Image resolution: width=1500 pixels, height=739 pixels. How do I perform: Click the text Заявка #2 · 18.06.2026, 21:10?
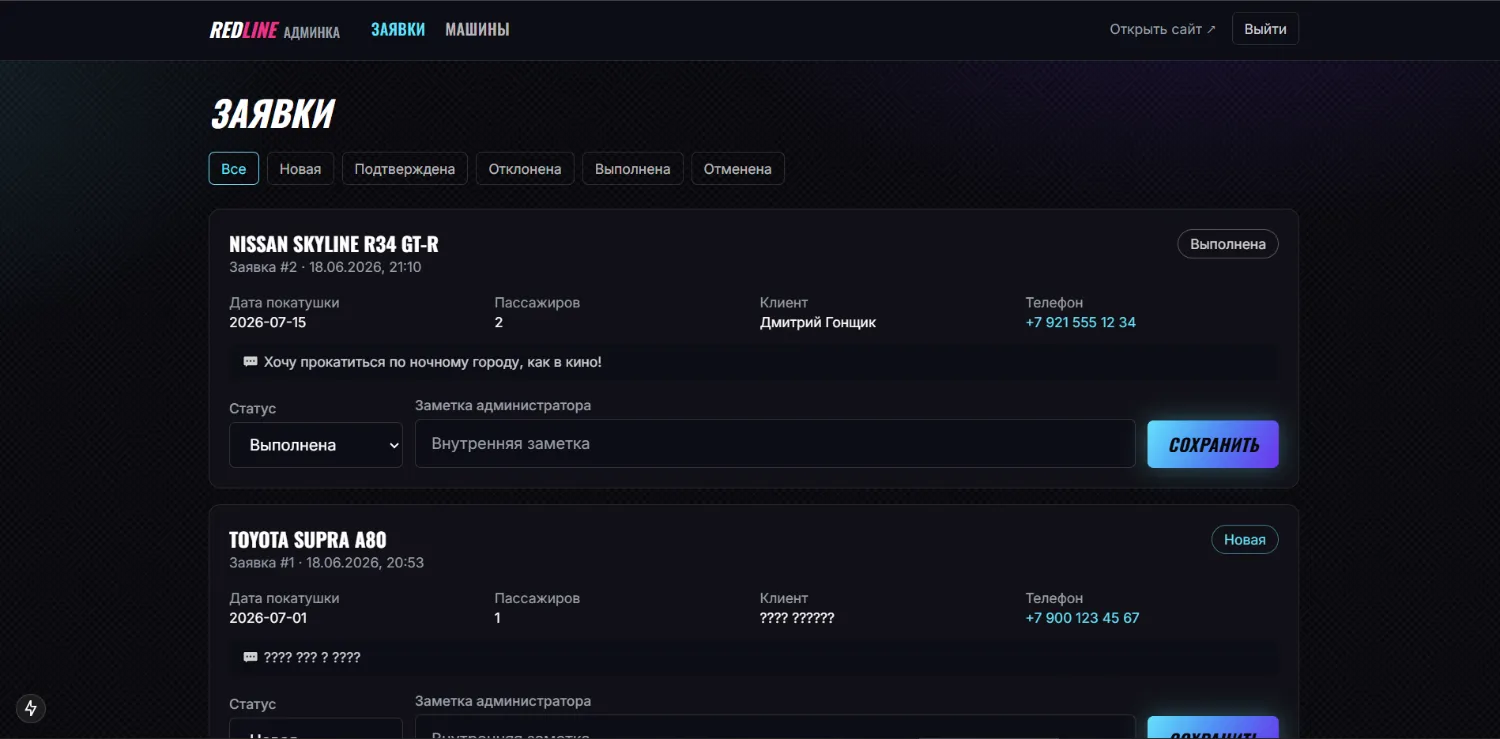pos(325,267)
